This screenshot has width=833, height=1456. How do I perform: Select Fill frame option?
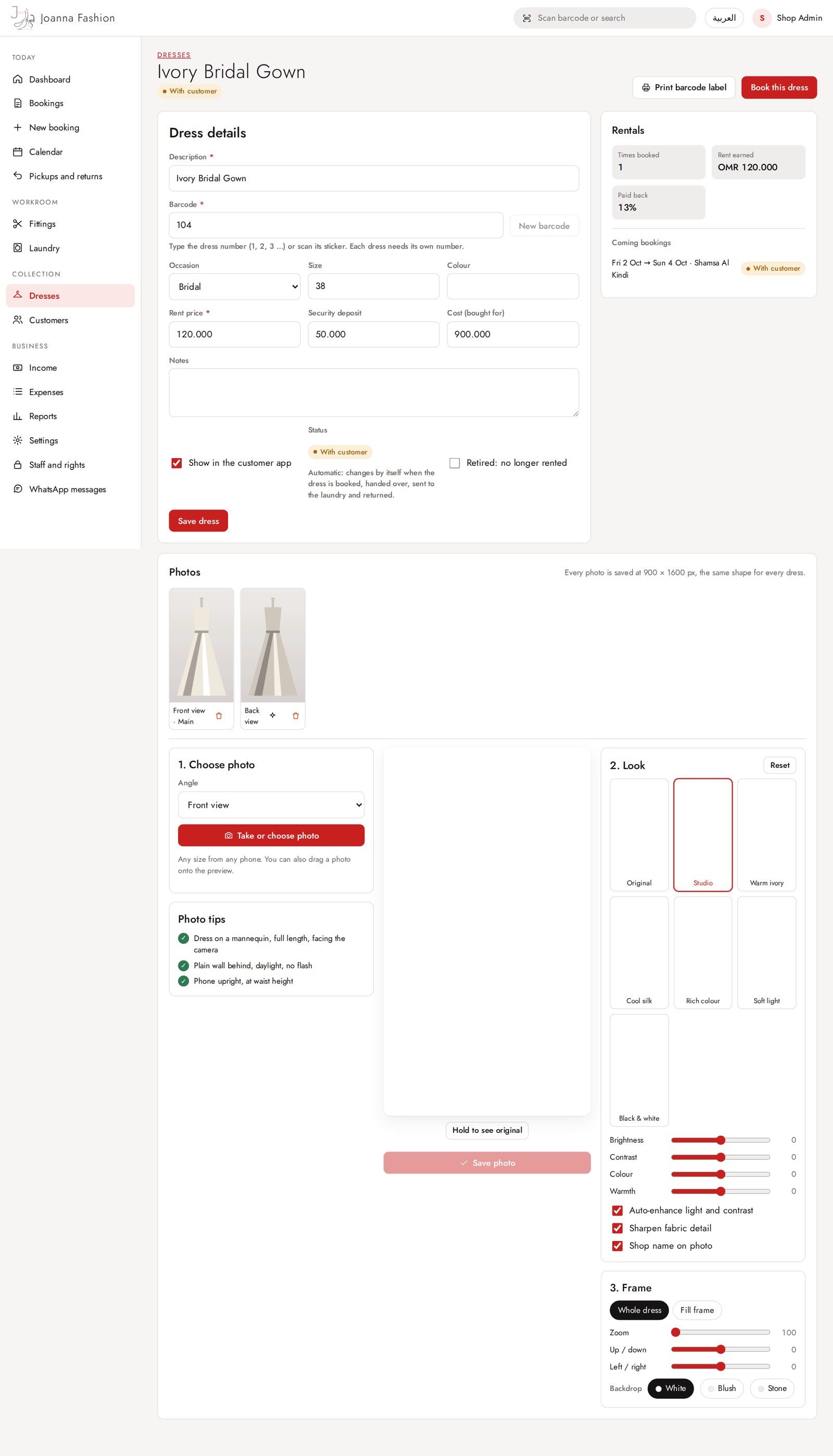click(697, 1310)
